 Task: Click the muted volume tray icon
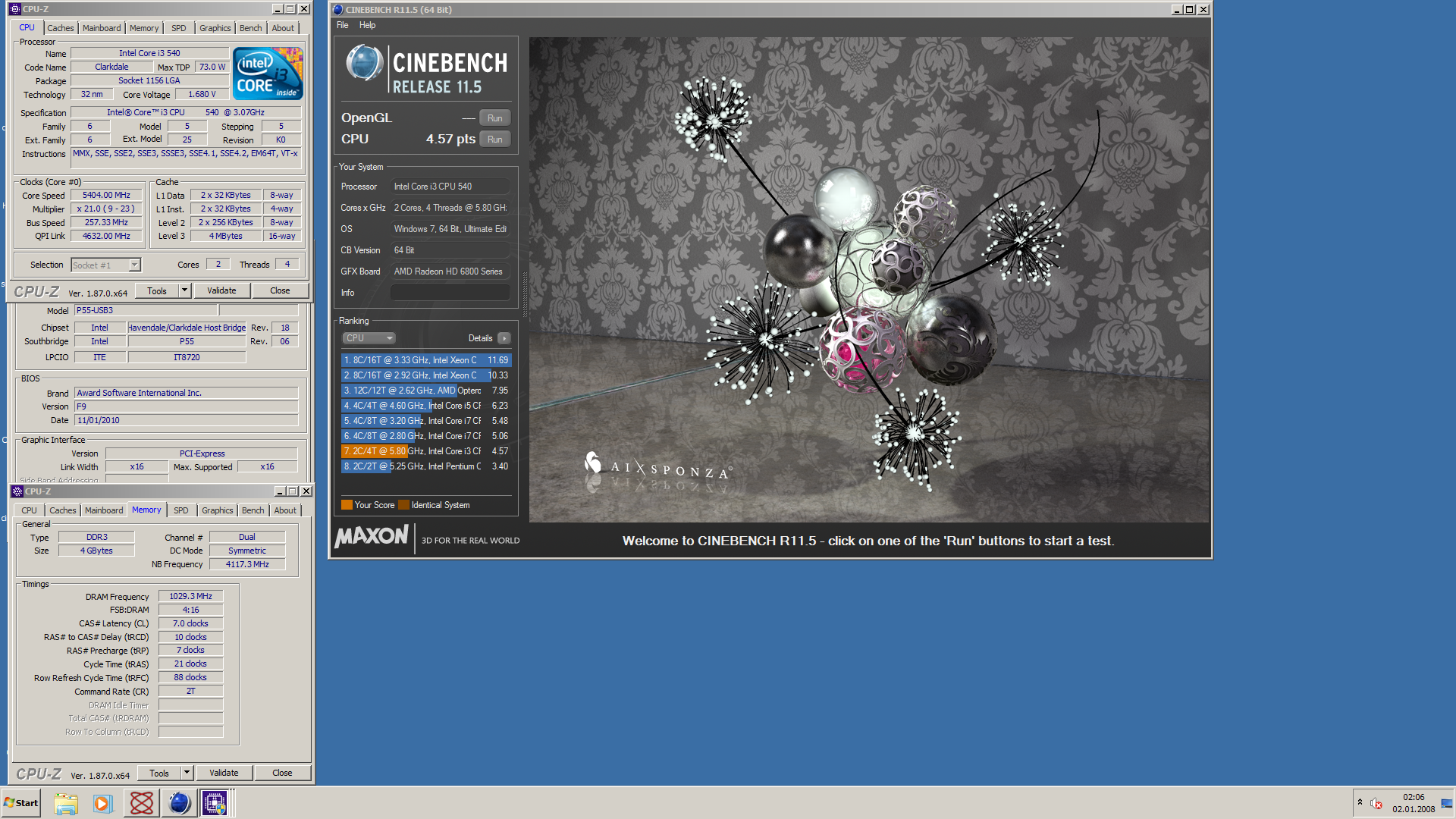pos(1376,803)
